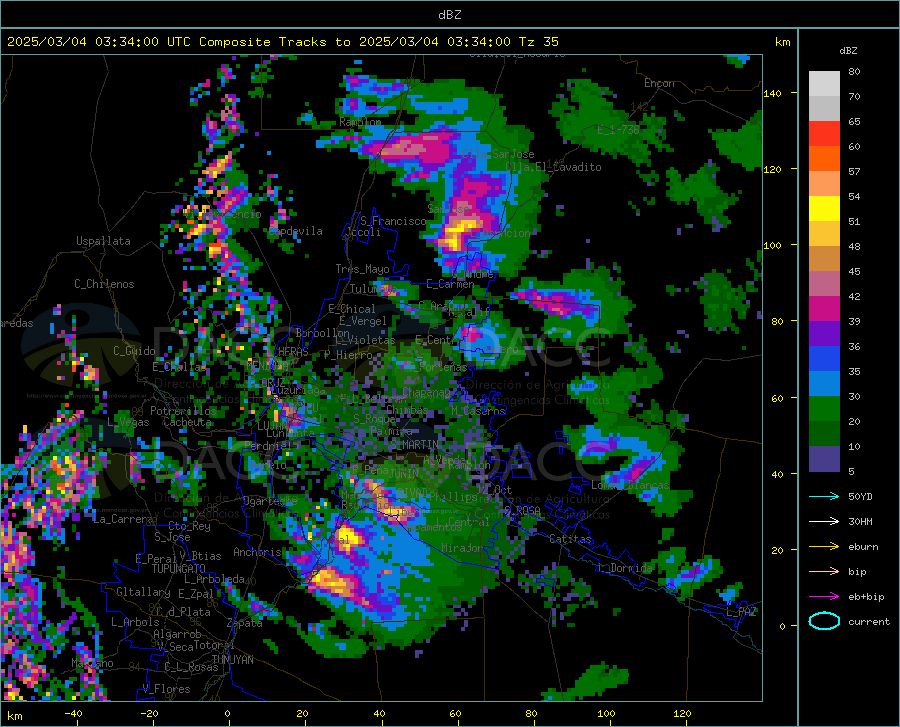
Task: Click the 'eburn' legend label
Action: [x=863, y=546]
